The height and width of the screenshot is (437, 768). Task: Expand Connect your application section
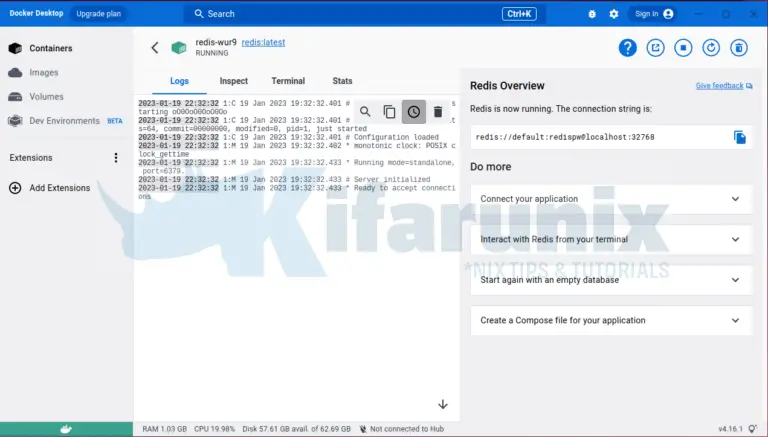(x=610, y=199)
